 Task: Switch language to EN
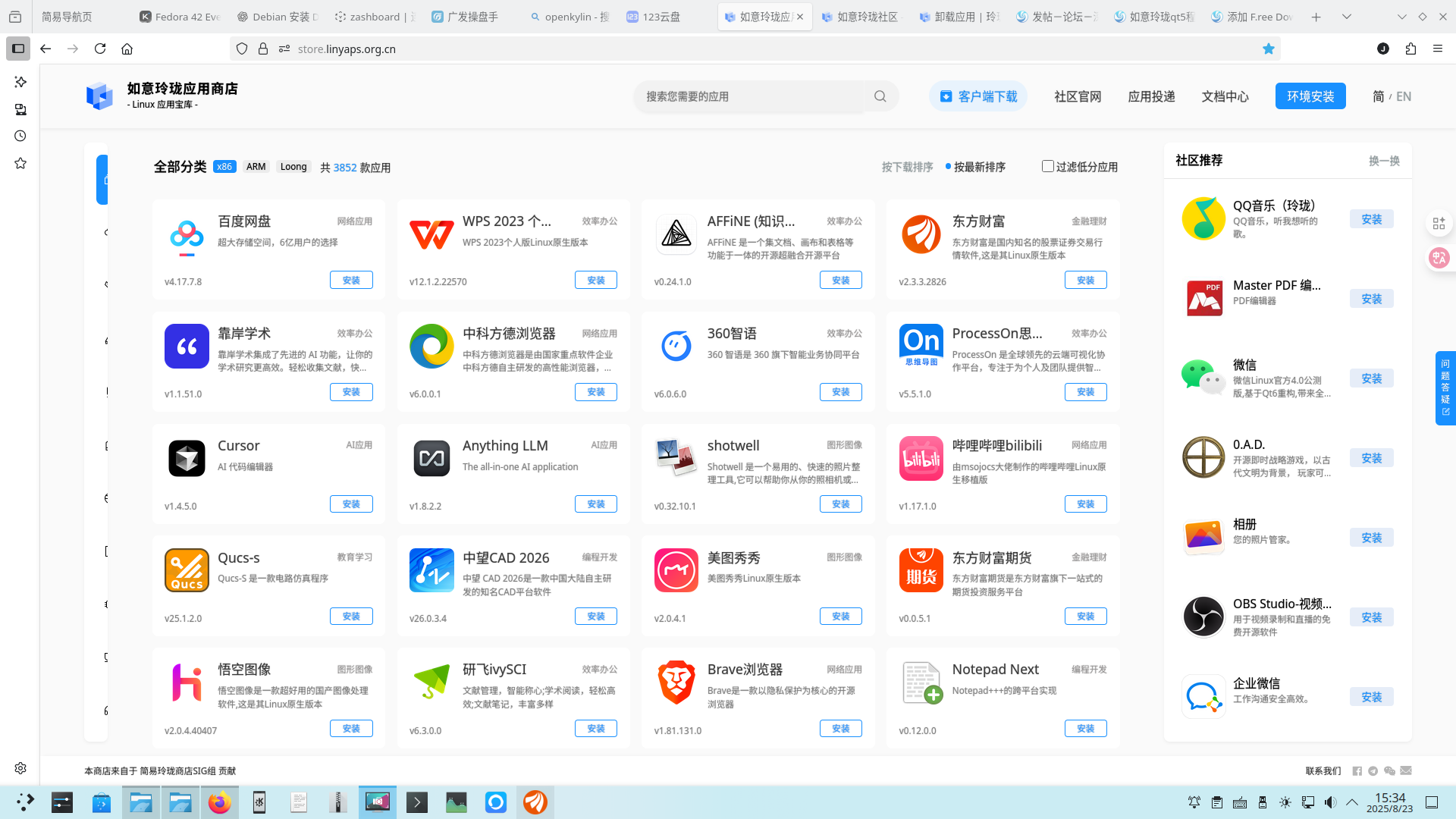tap(1404, 96)
